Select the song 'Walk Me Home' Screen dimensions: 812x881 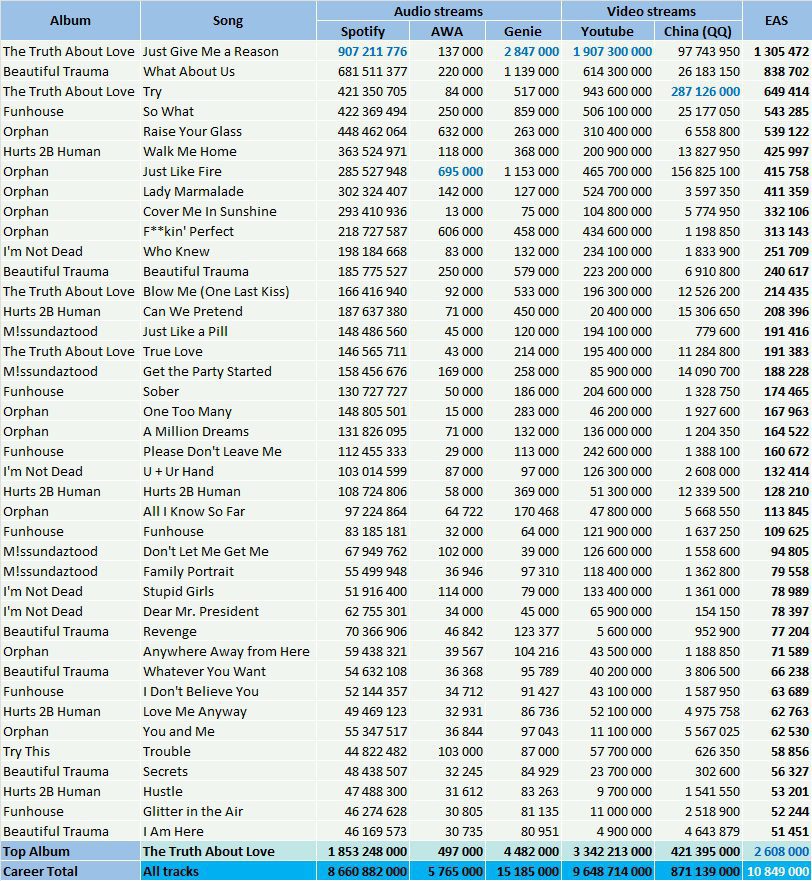click(x=190, y=152)
